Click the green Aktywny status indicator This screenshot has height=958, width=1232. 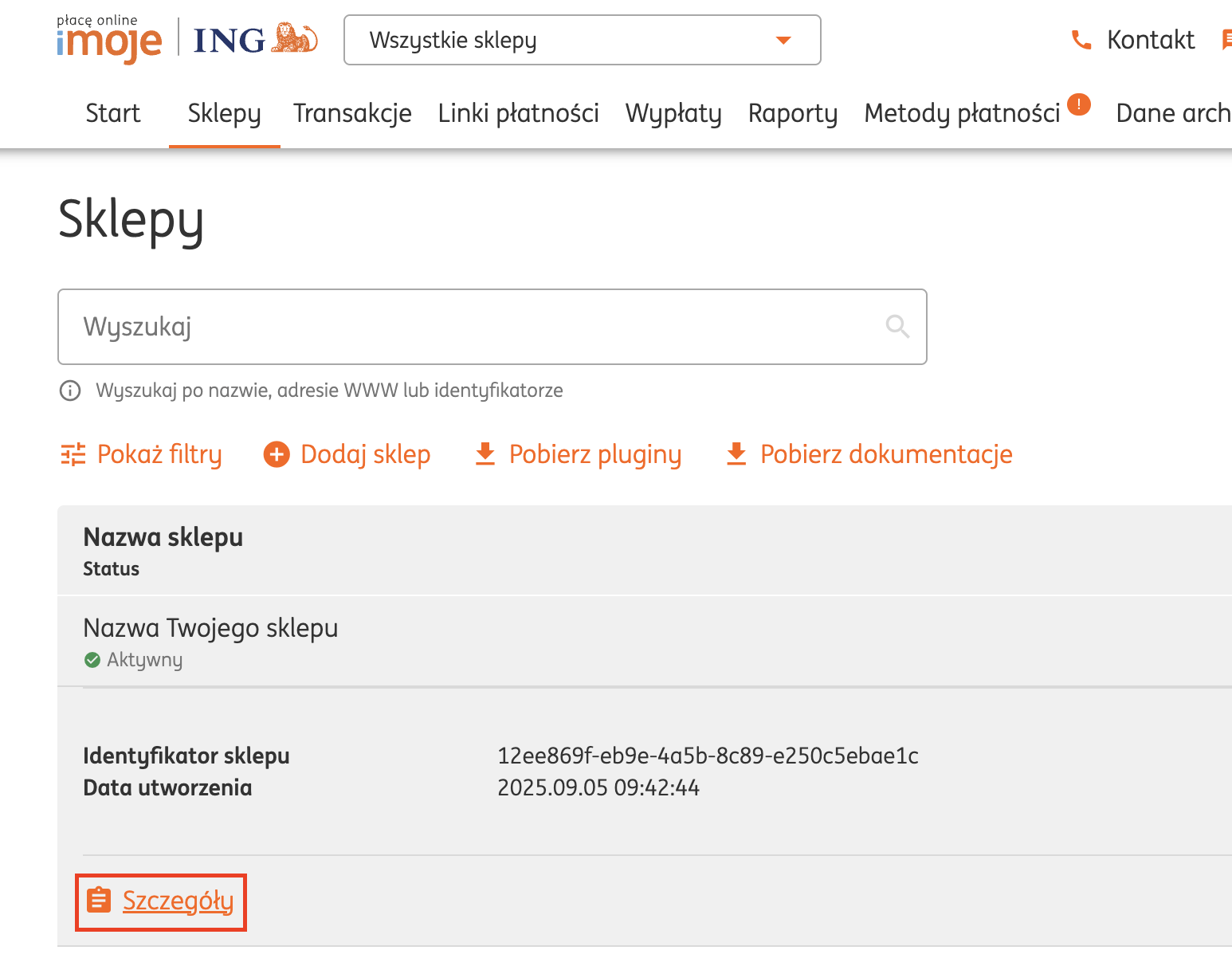(92, 659)
